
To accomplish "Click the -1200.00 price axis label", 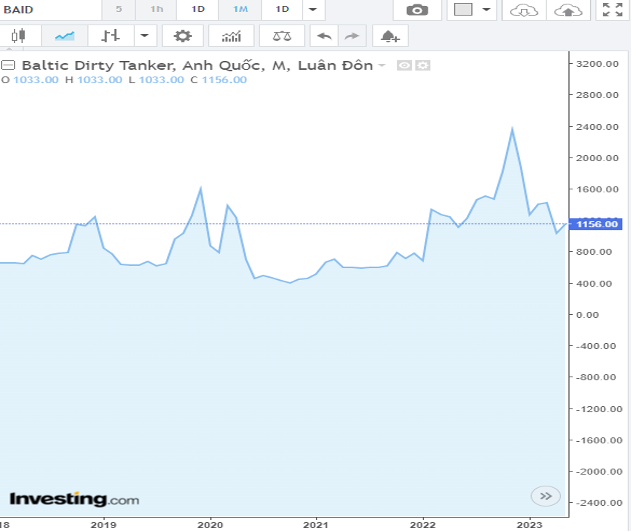I will [x=599, y=409].
